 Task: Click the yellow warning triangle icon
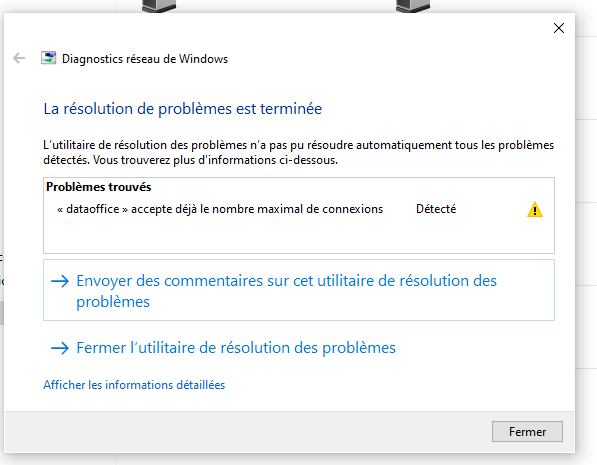[535, 209]
